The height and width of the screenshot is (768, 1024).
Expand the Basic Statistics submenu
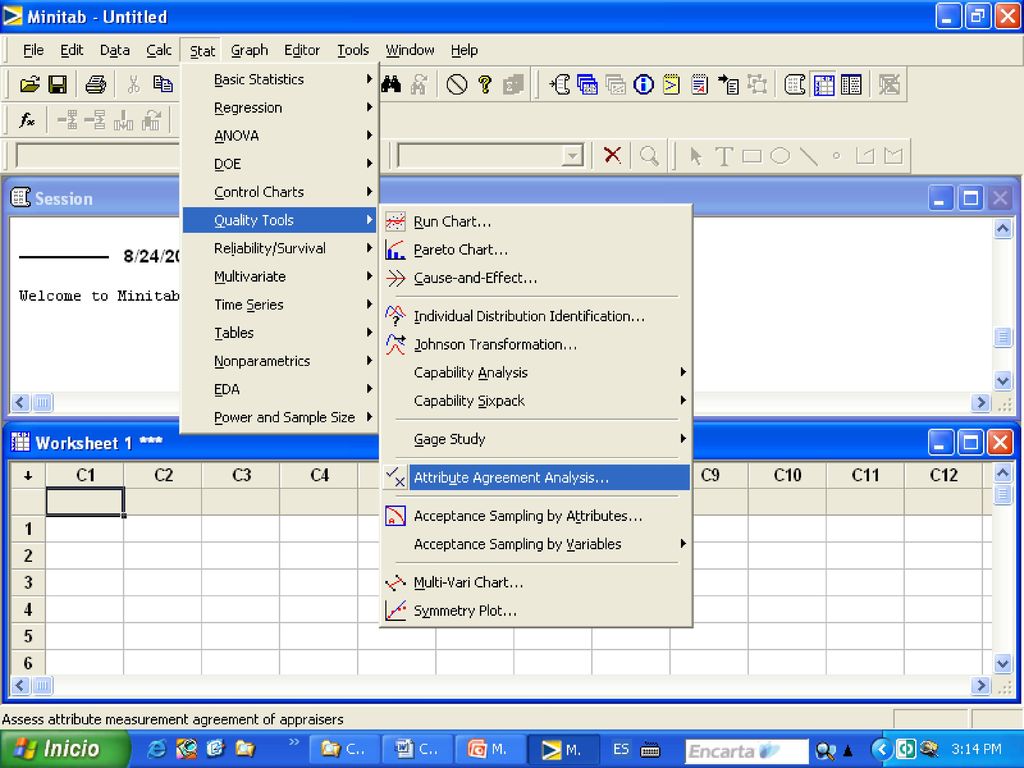pos(280,80)
